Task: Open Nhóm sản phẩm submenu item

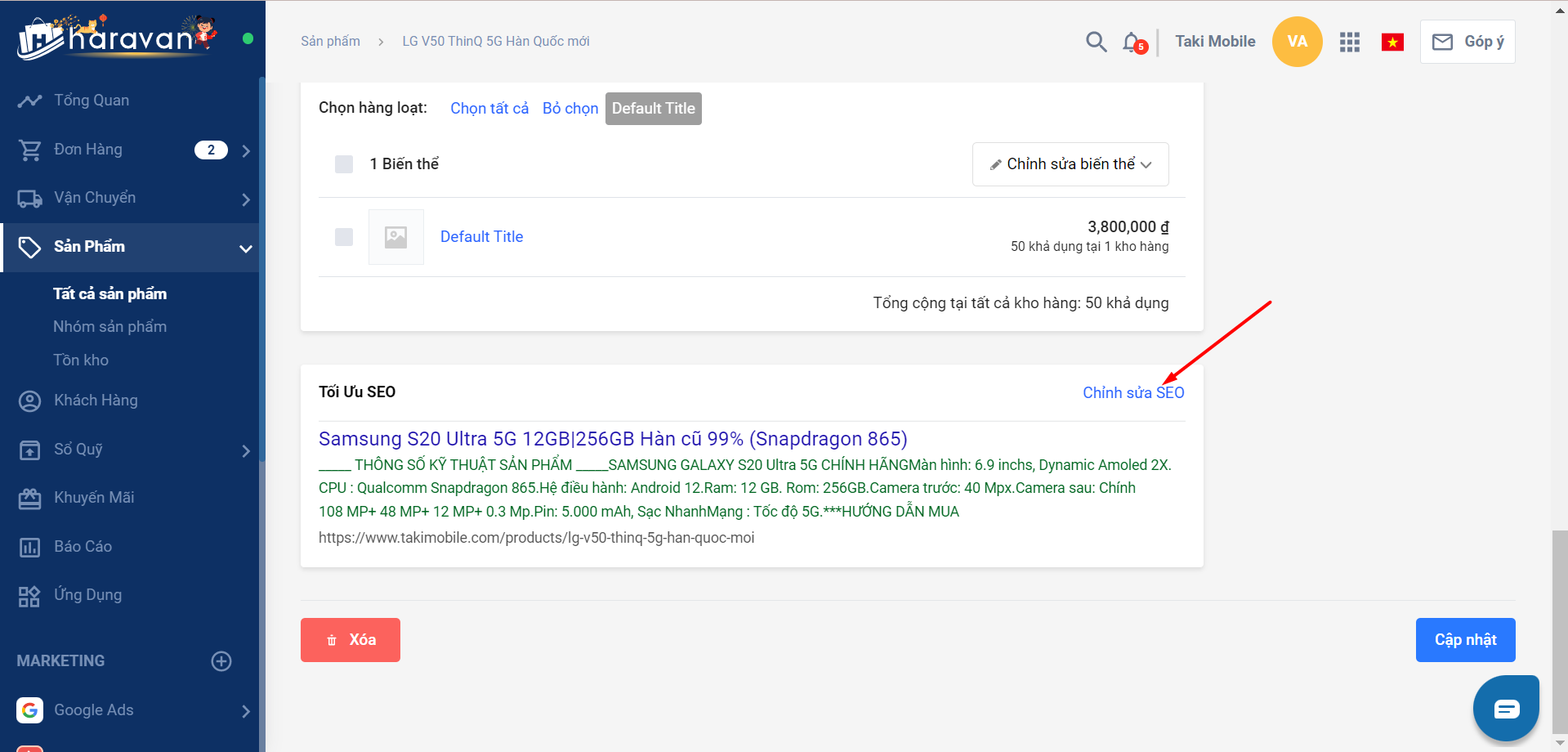Action: coord(109,327)
